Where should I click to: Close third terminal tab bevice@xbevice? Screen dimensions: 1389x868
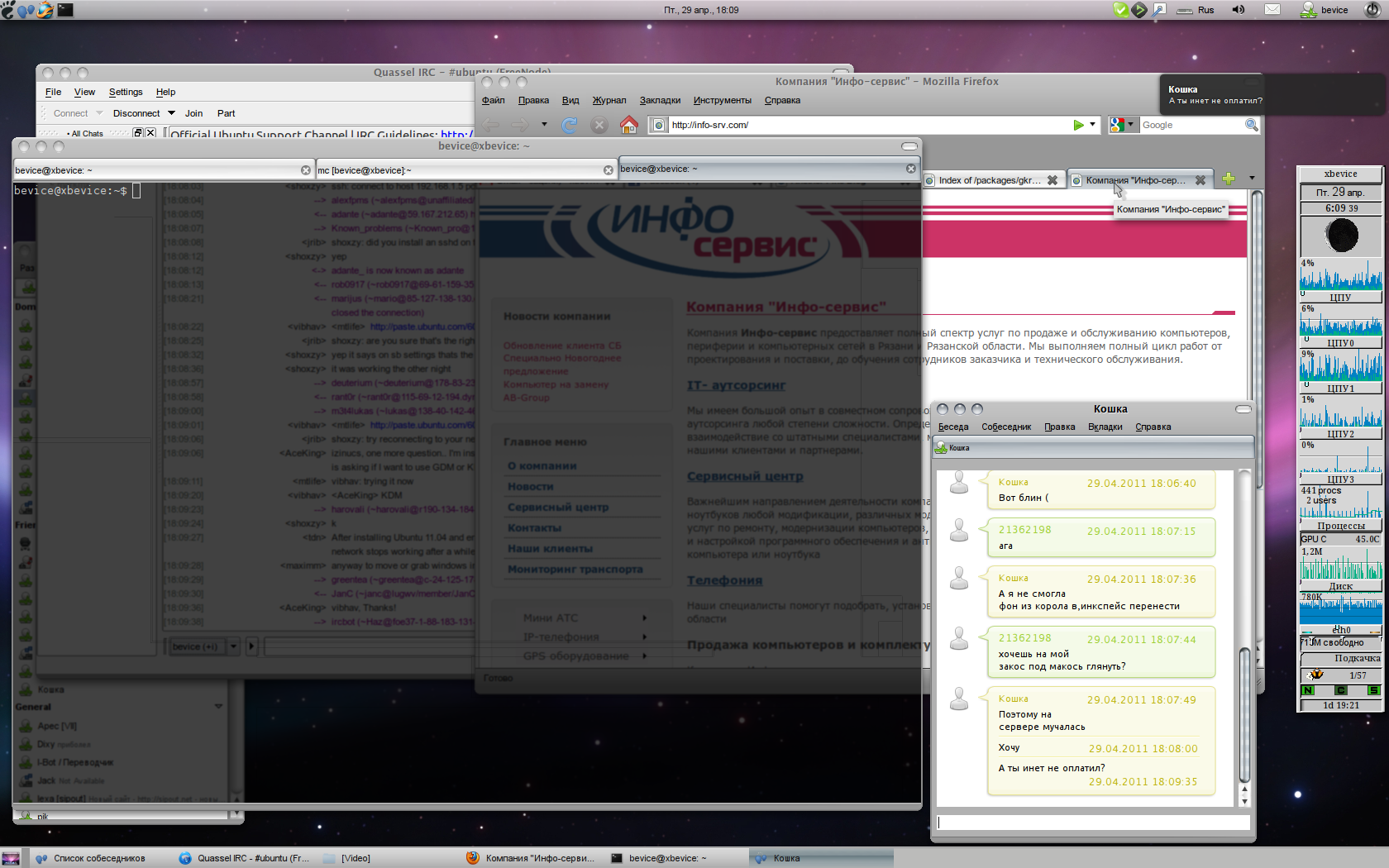point(911,169)
